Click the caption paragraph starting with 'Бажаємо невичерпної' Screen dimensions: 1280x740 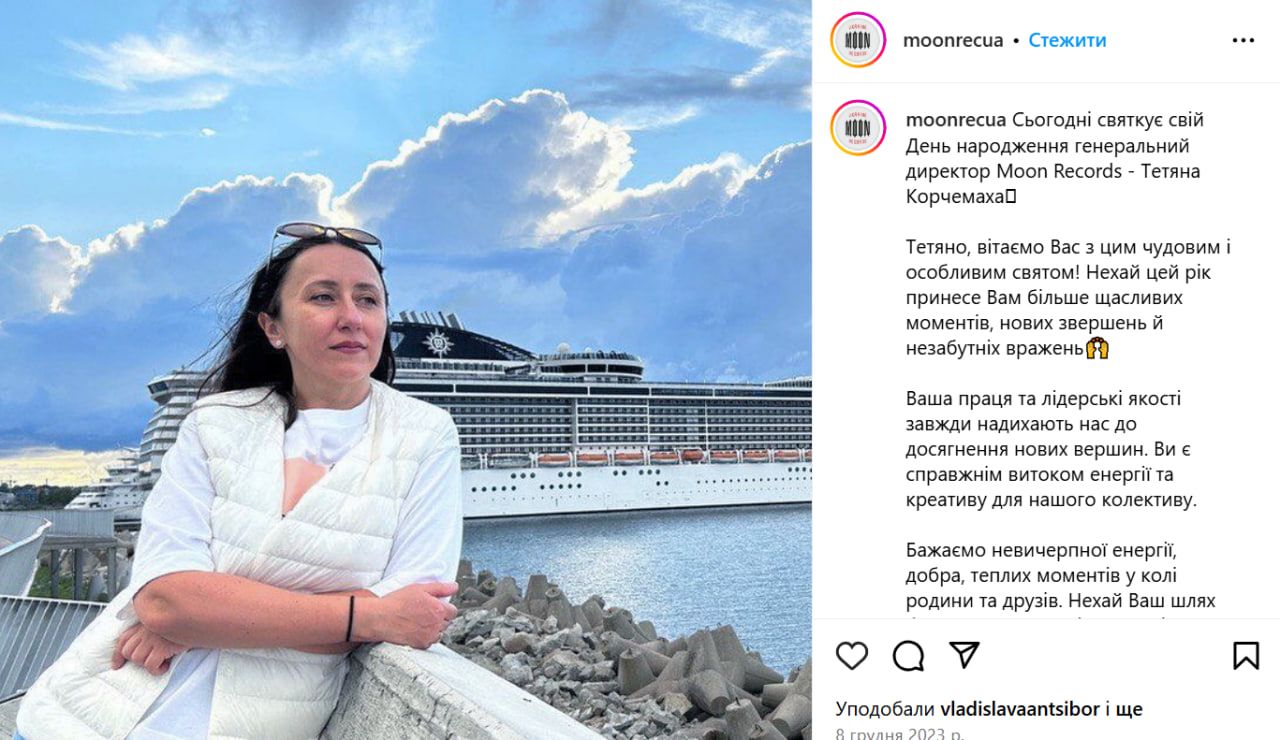(1061, 576)
